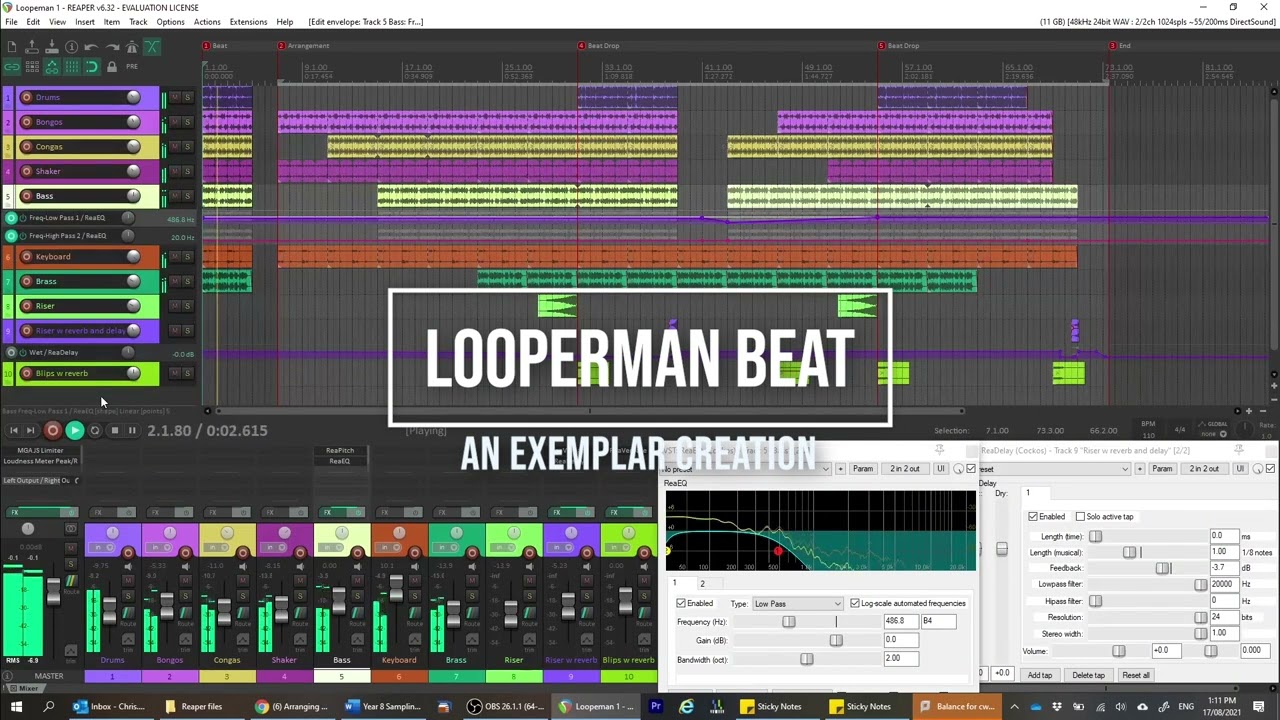Click the Play button in transport
The image size is (1280, 720).
pos(74,430)
